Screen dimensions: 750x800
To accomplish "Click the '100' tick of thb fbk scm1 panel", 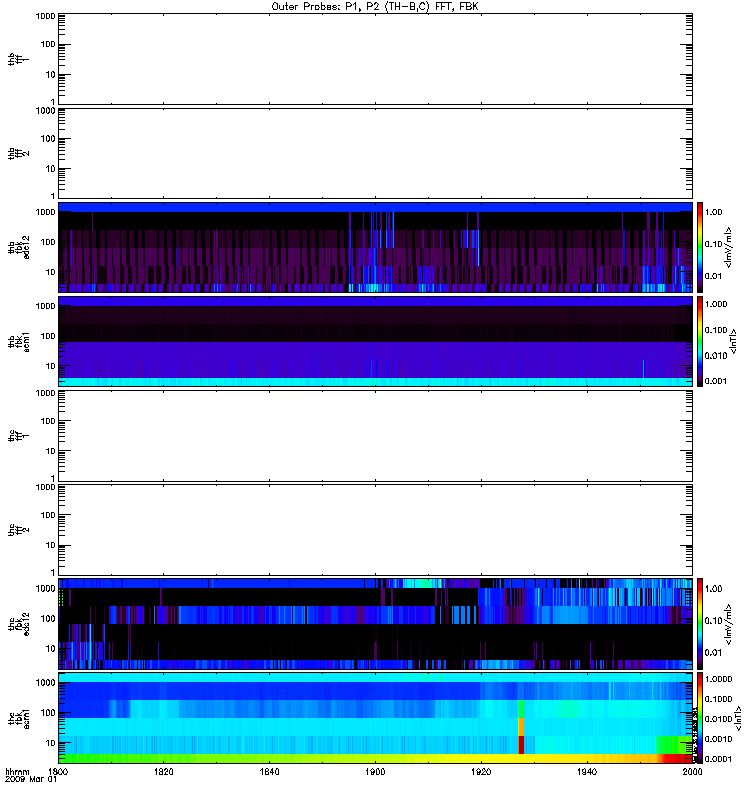I will coord(48,336).
